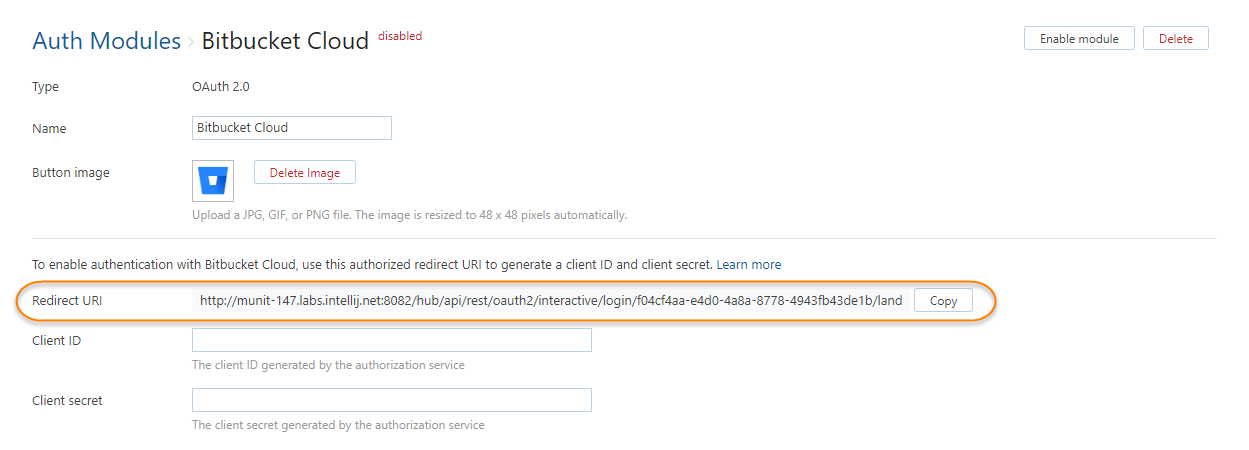Click into the Client ID field
This screenshot has width=1249, height=450.
click(x=391, y=341)
